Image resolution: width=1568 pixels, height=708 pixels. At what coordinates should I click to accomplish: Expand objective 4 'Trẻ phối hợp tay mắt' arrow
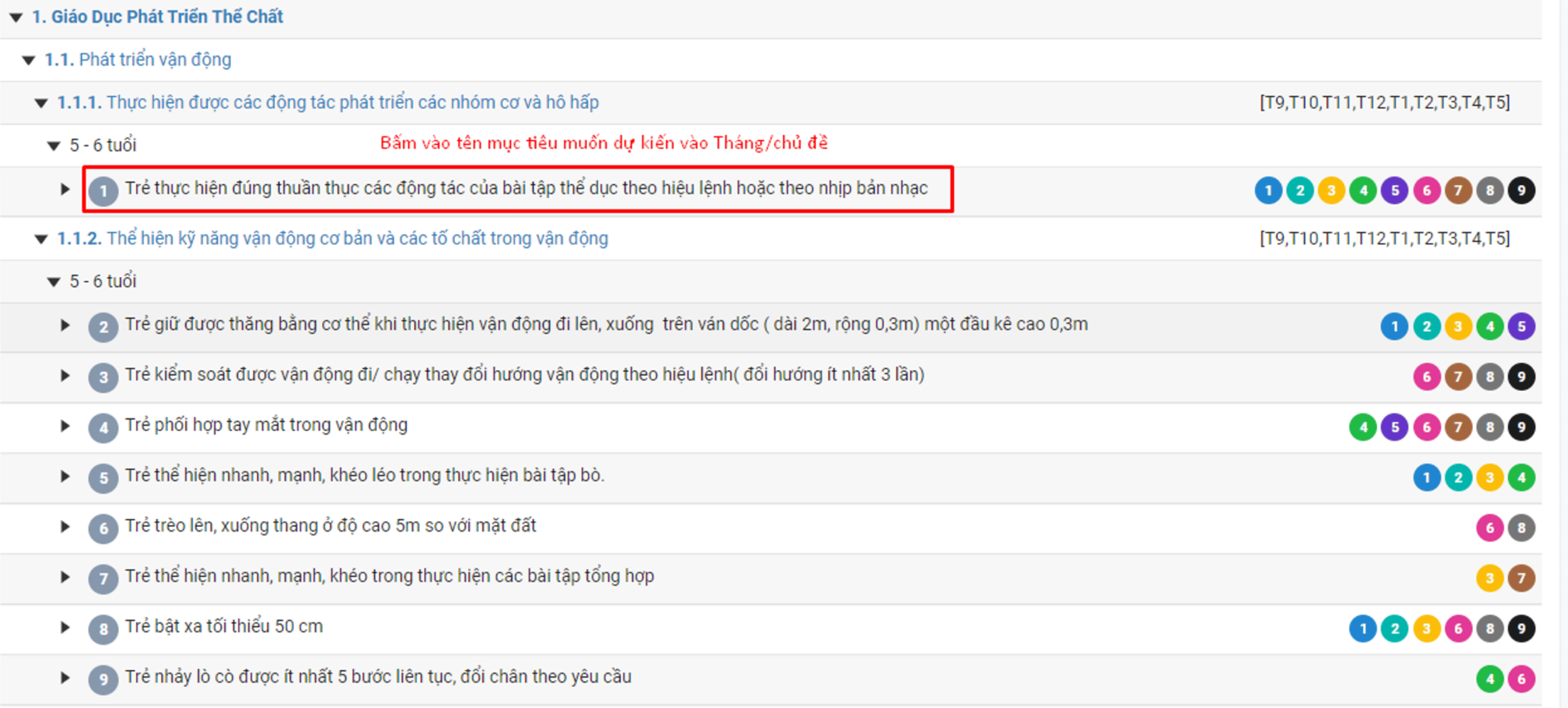point(65,426)
